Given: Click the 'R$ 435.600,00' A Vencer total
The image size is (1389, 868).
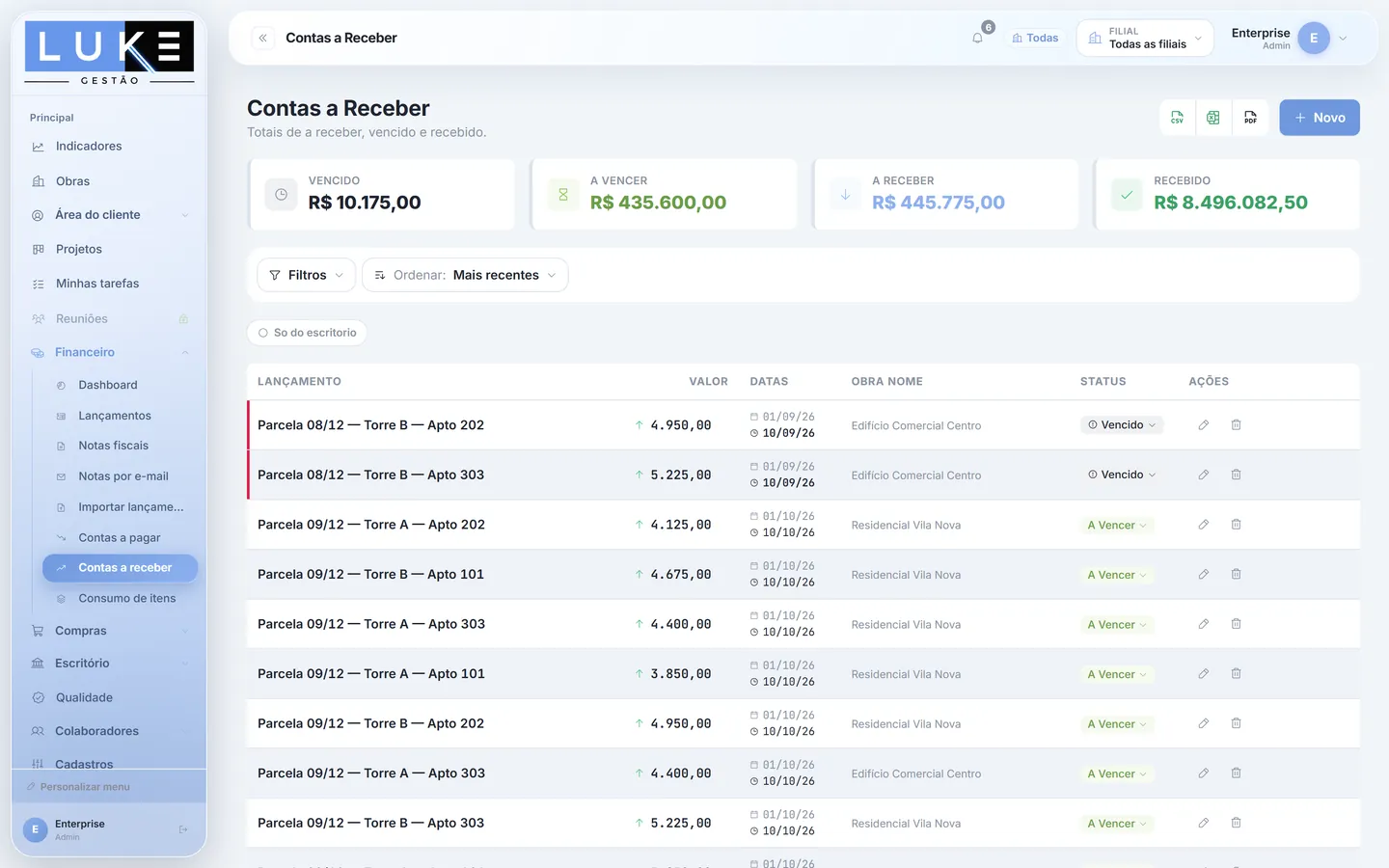Looking at the screenshot, I should coord(658,203).
